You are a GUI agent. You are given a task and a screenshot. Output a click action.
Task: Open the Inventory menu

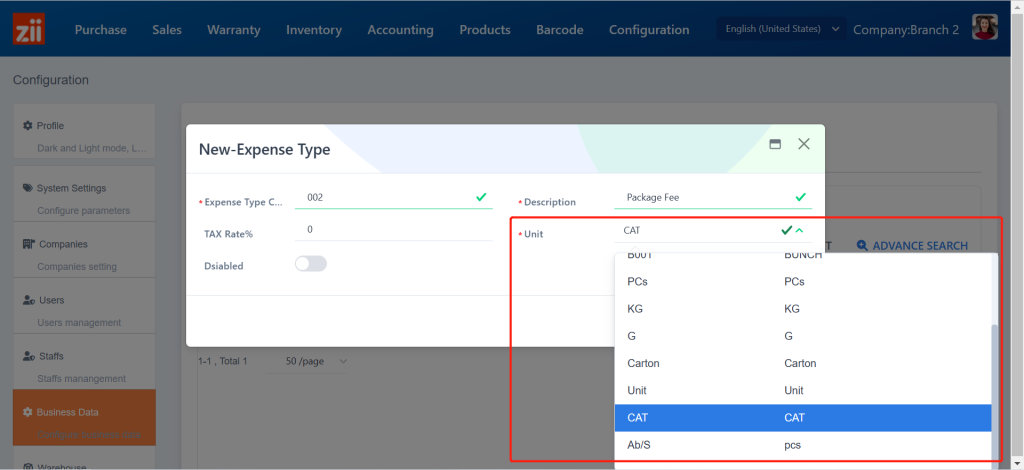pos(313,30)
